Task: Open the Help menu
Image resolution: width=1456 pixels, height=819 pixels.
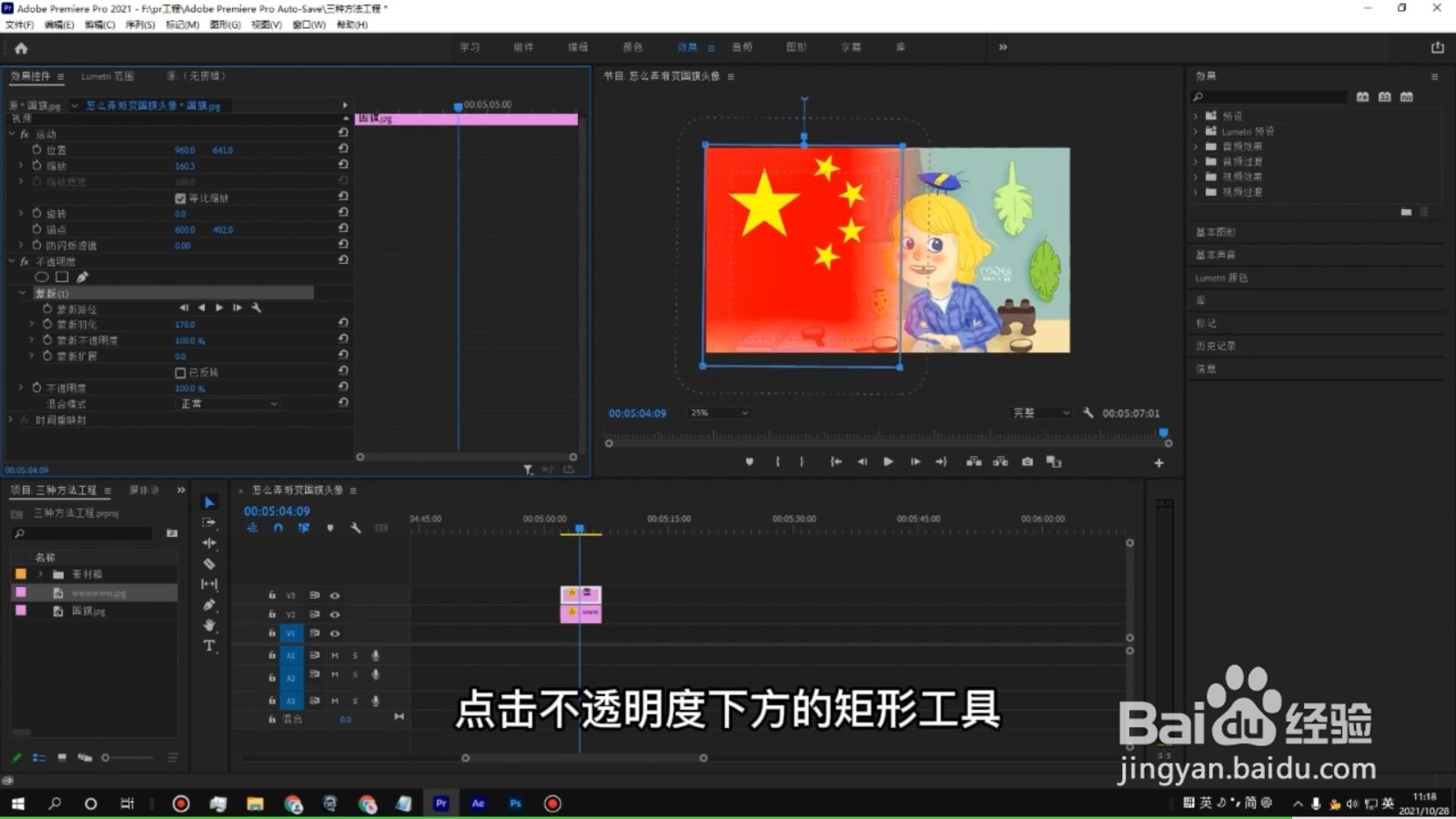Action: coord(352,25)
